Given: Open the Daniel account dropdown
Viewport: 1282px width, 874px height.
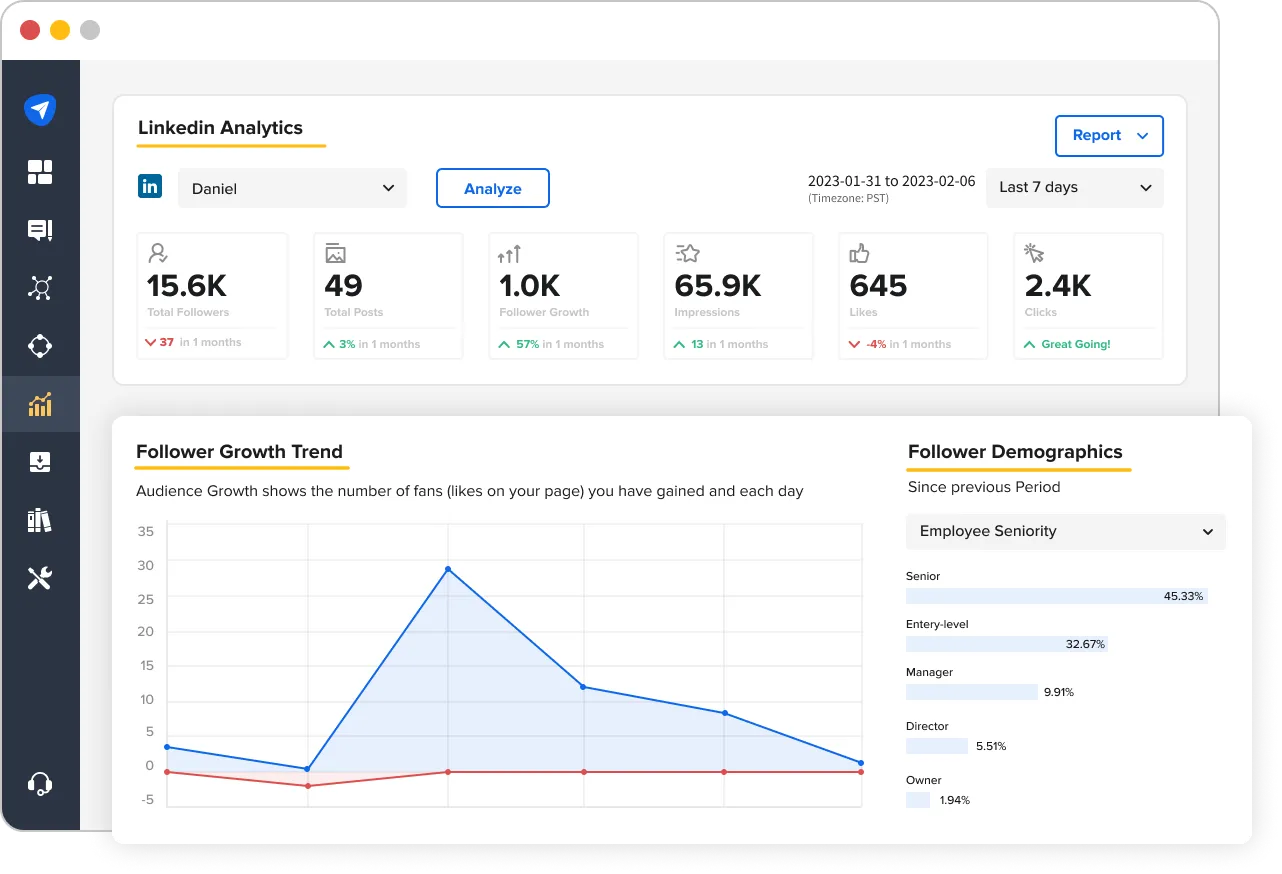Looking at the screenshot, I should [292, 187].
